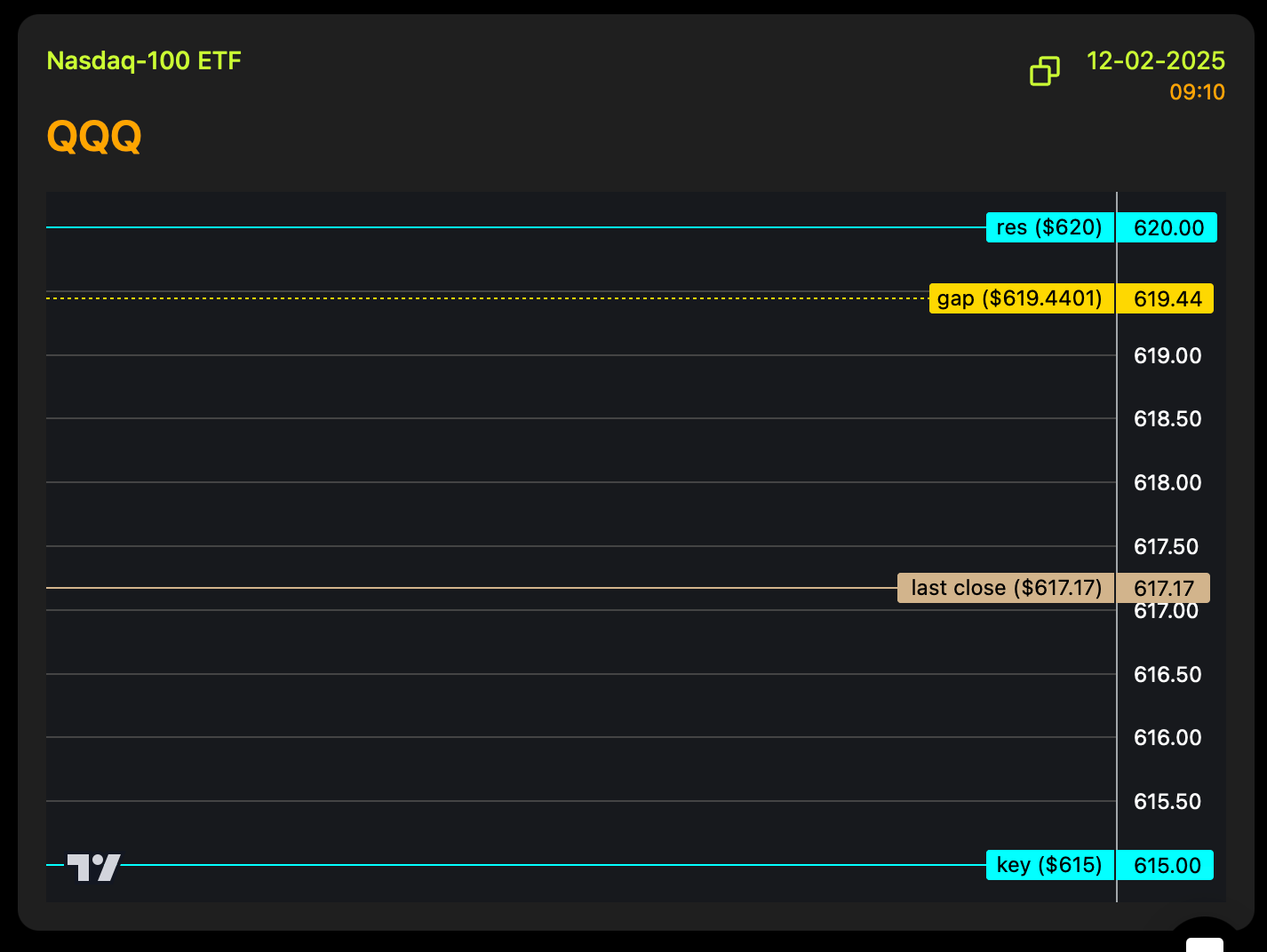Select the last close ($617.17) label
The height and width of the screenshot is (952, 1267).
(x=1006, y=588)
